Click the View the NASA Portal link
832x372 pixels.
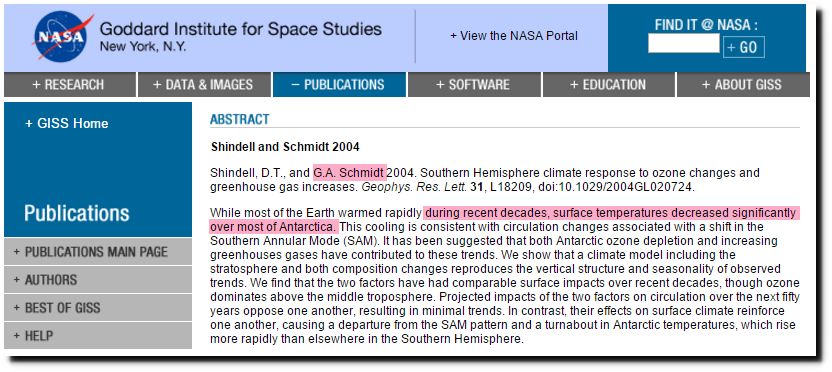tap(514, 36)
